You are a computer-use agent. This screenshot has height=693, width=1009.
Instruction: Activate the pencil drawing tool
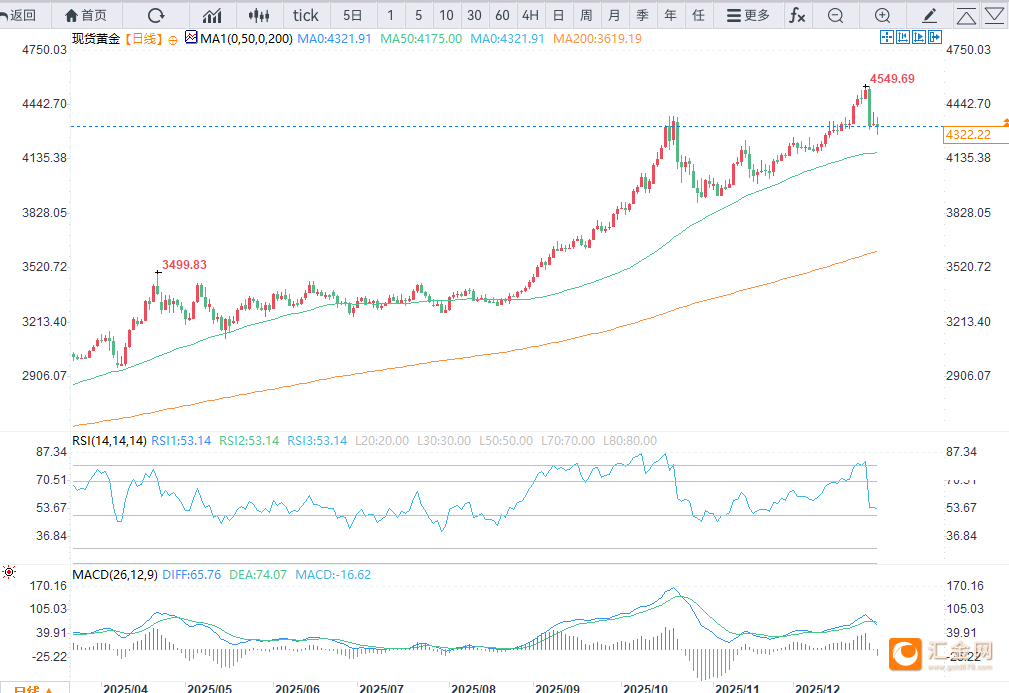point(930,15)
